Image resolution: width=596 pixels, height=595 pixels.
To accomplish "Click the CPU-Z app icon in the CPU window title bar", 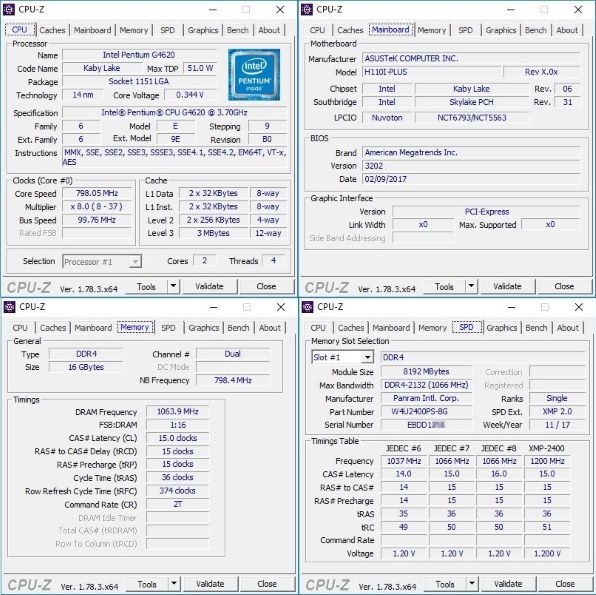I will (9, 9).
